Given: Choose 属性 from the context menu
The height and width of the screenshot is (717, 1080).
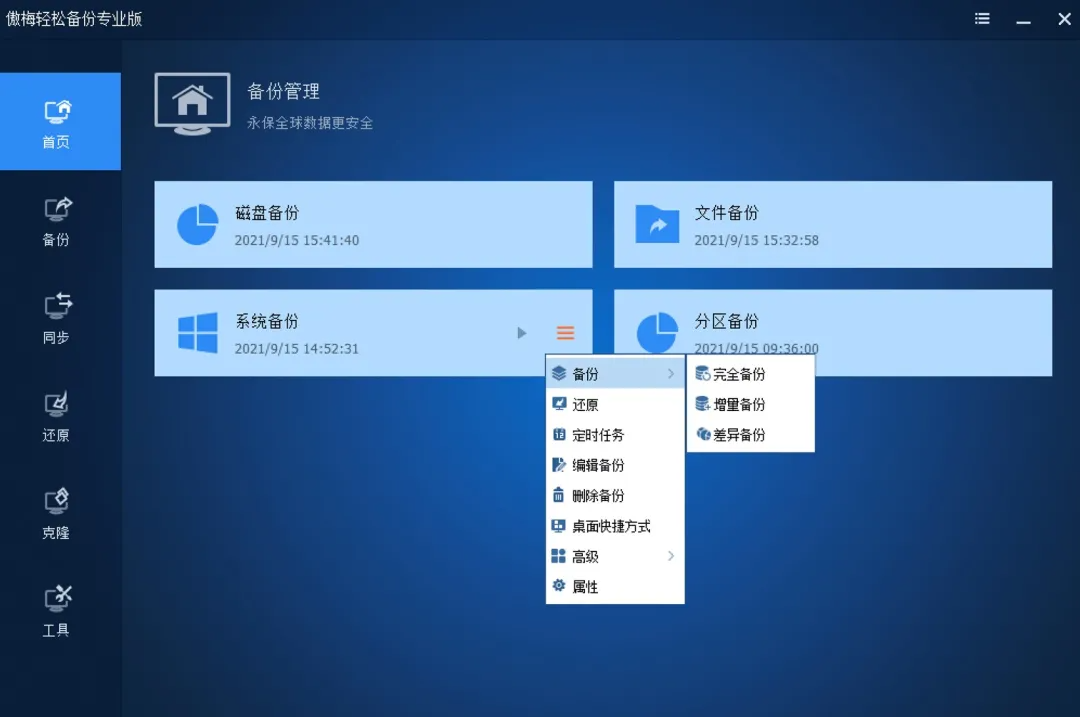Looking at the screenshot, I should [615, 587].
